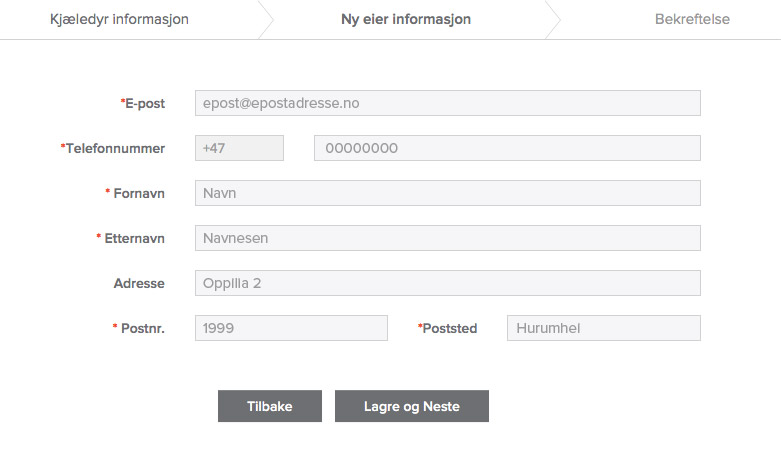The height and width of the screenshot is (464, 781).
Task: Select the Ny eier informasjon step
Action: pos(406,19)
